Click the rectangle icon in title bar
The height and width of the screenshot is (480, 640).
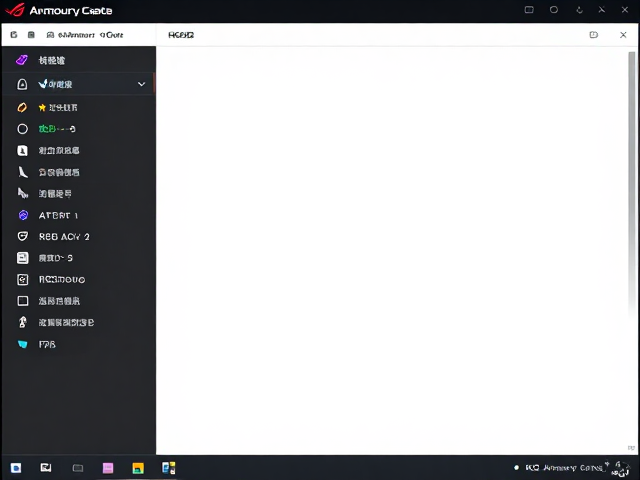point(529,9)
